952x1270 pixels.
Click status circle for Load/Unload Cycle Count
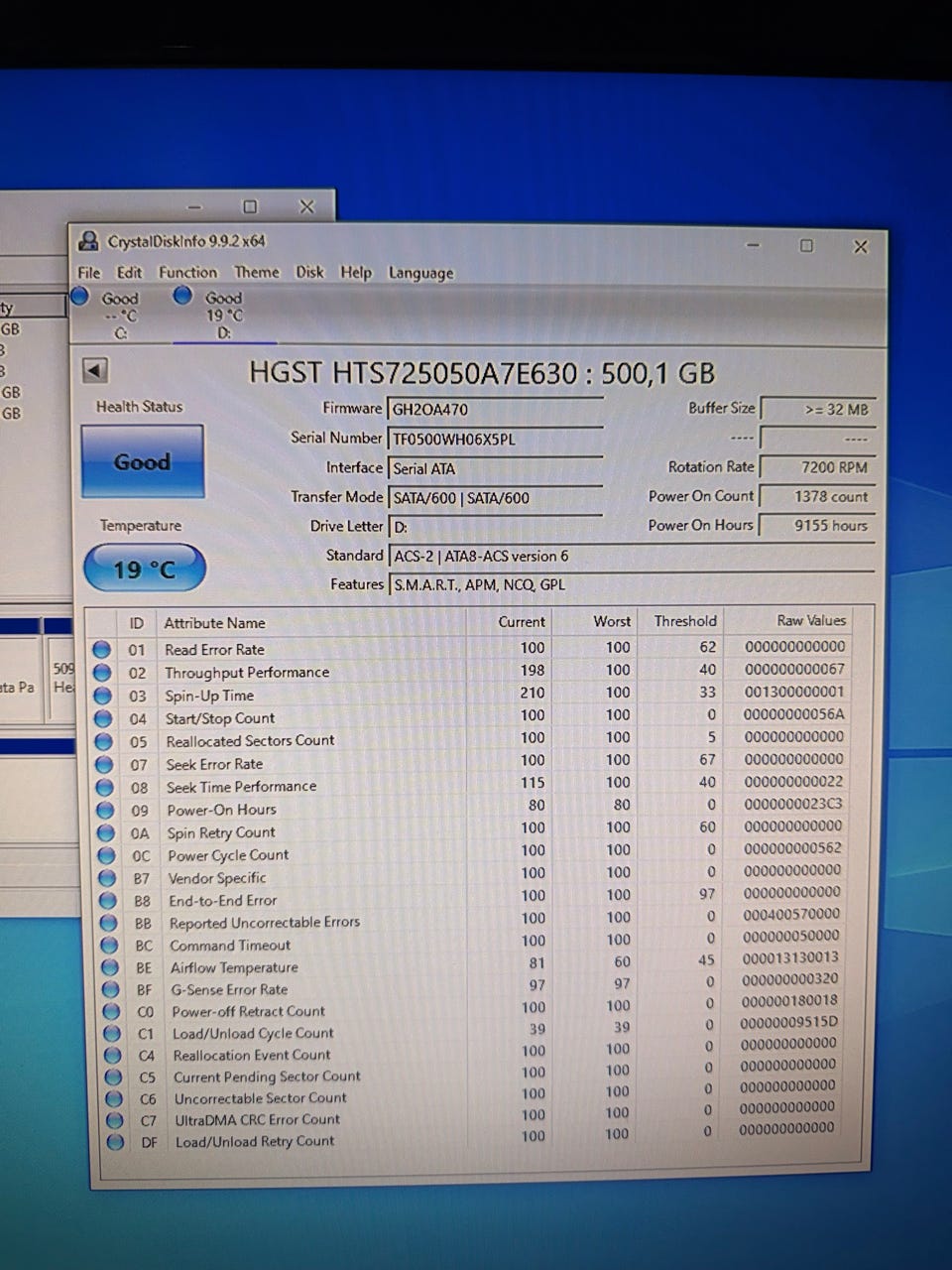click(113, 1034)
